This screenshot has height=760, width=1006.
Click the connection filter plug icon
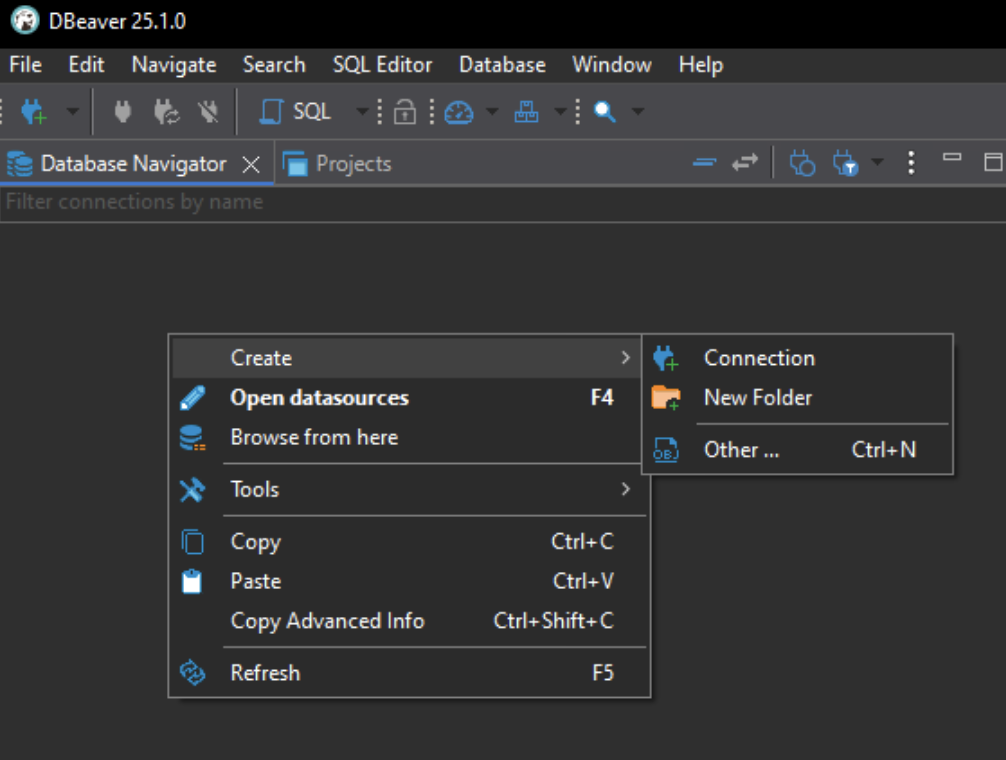[x=846, y=163]
